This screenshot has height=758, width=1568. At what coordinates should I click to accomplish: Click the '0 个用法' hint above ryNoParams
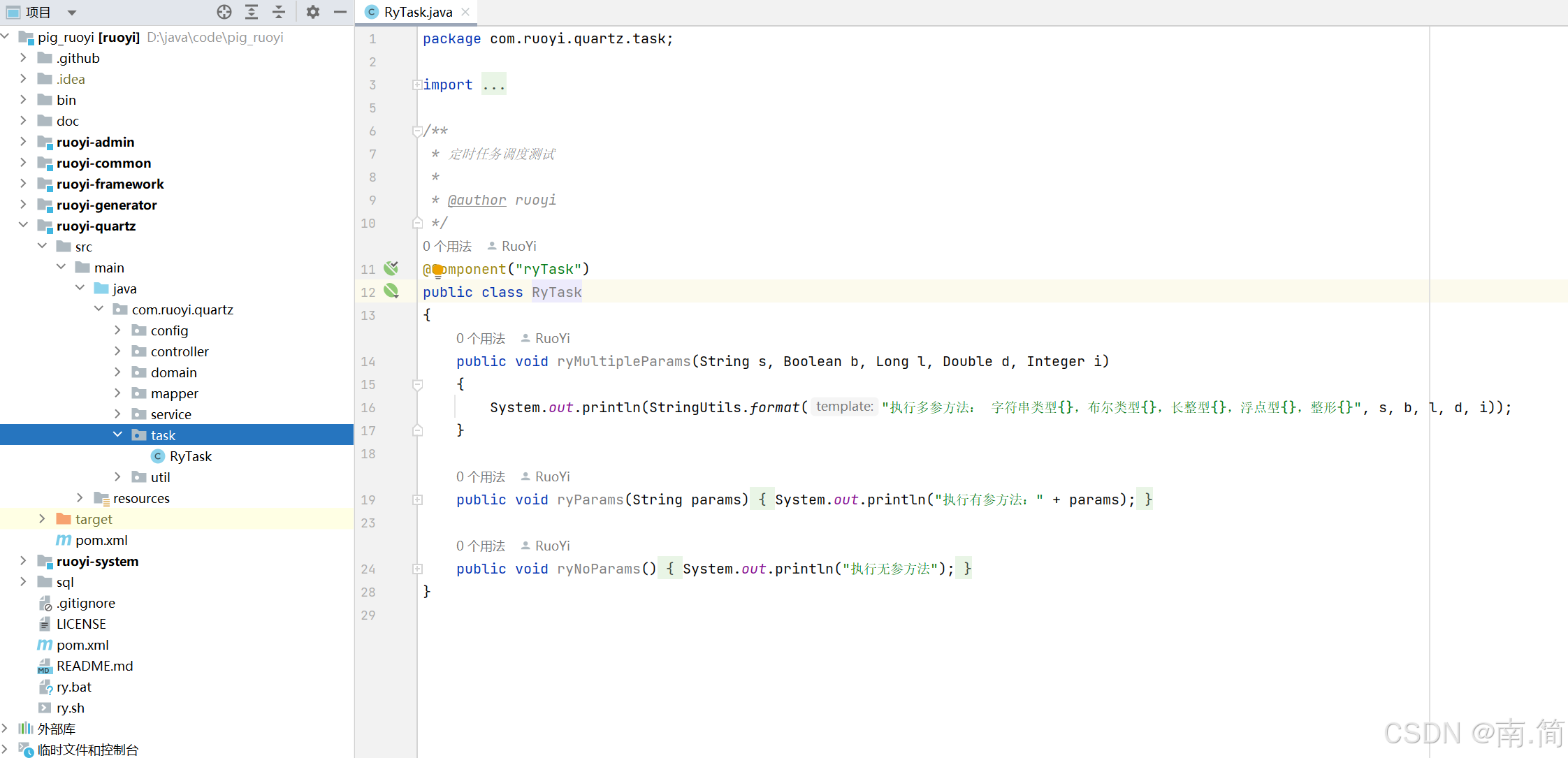480,546
